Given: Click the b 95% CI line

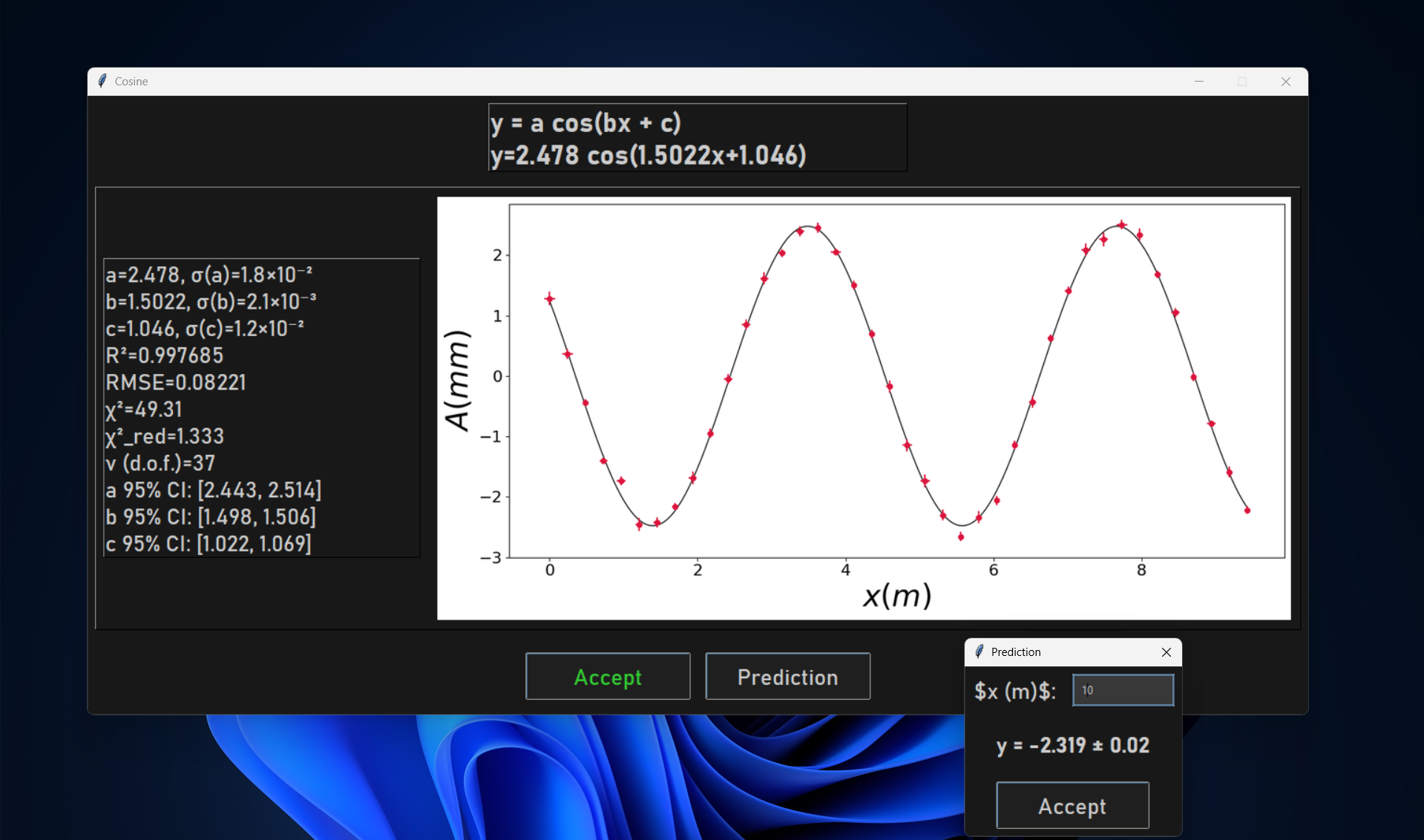Looking at the screenshot, I should pos(211,516).
